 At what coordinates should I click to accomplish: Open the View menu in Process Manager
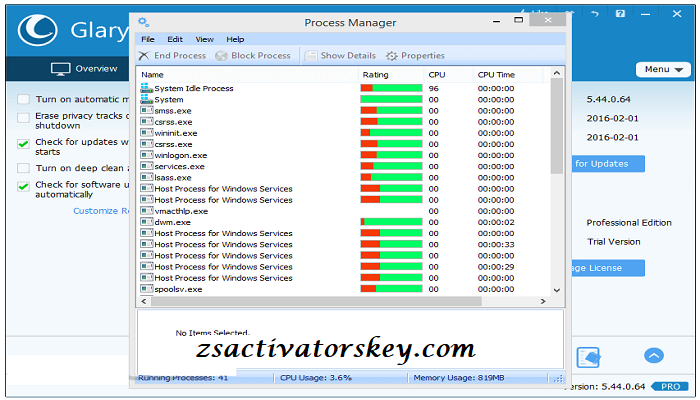click(x=204, y=39)
